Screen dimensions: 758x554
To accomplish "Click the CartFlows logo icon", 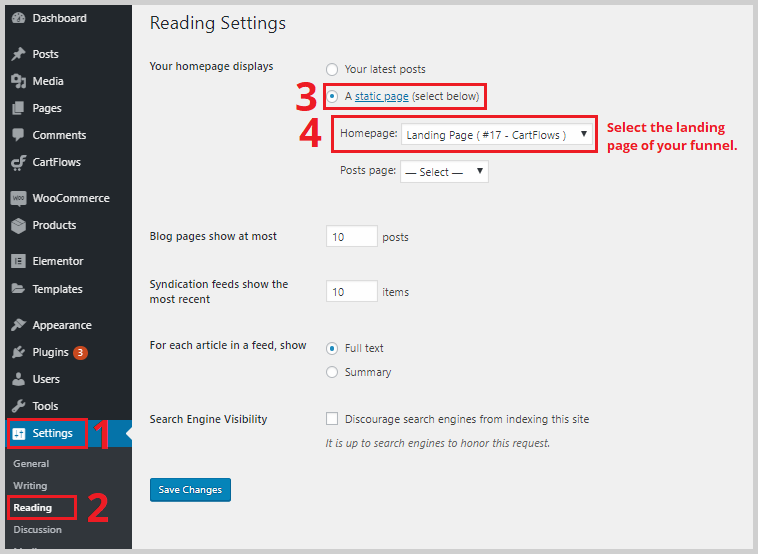I will tap(18, 162).
